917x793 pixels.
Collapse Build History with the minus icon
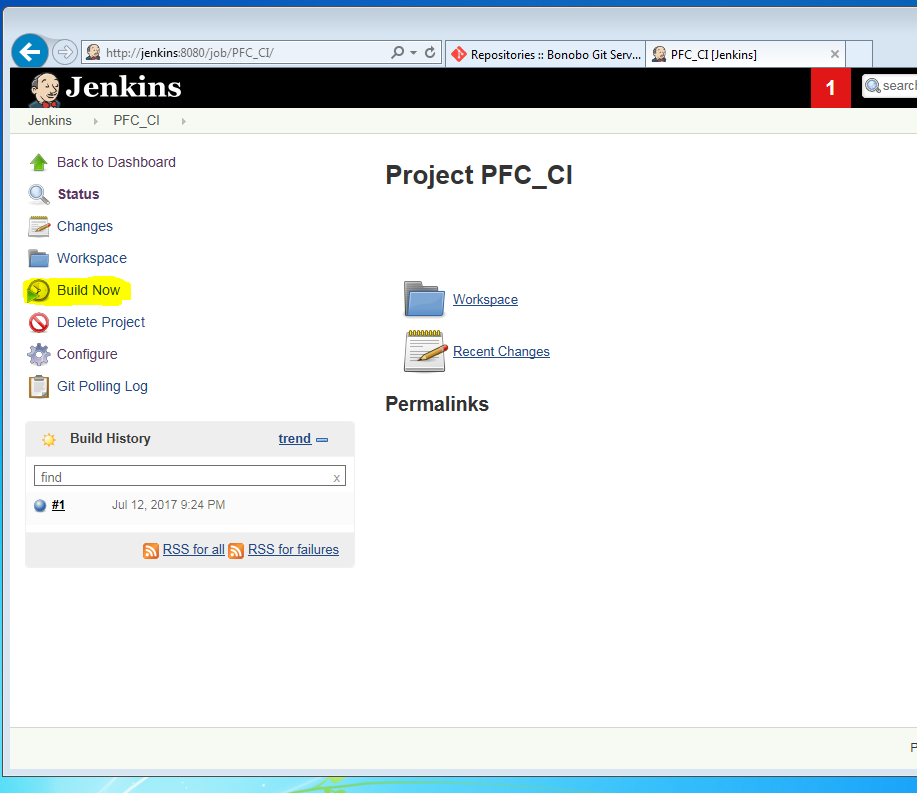tap(322, 440)
